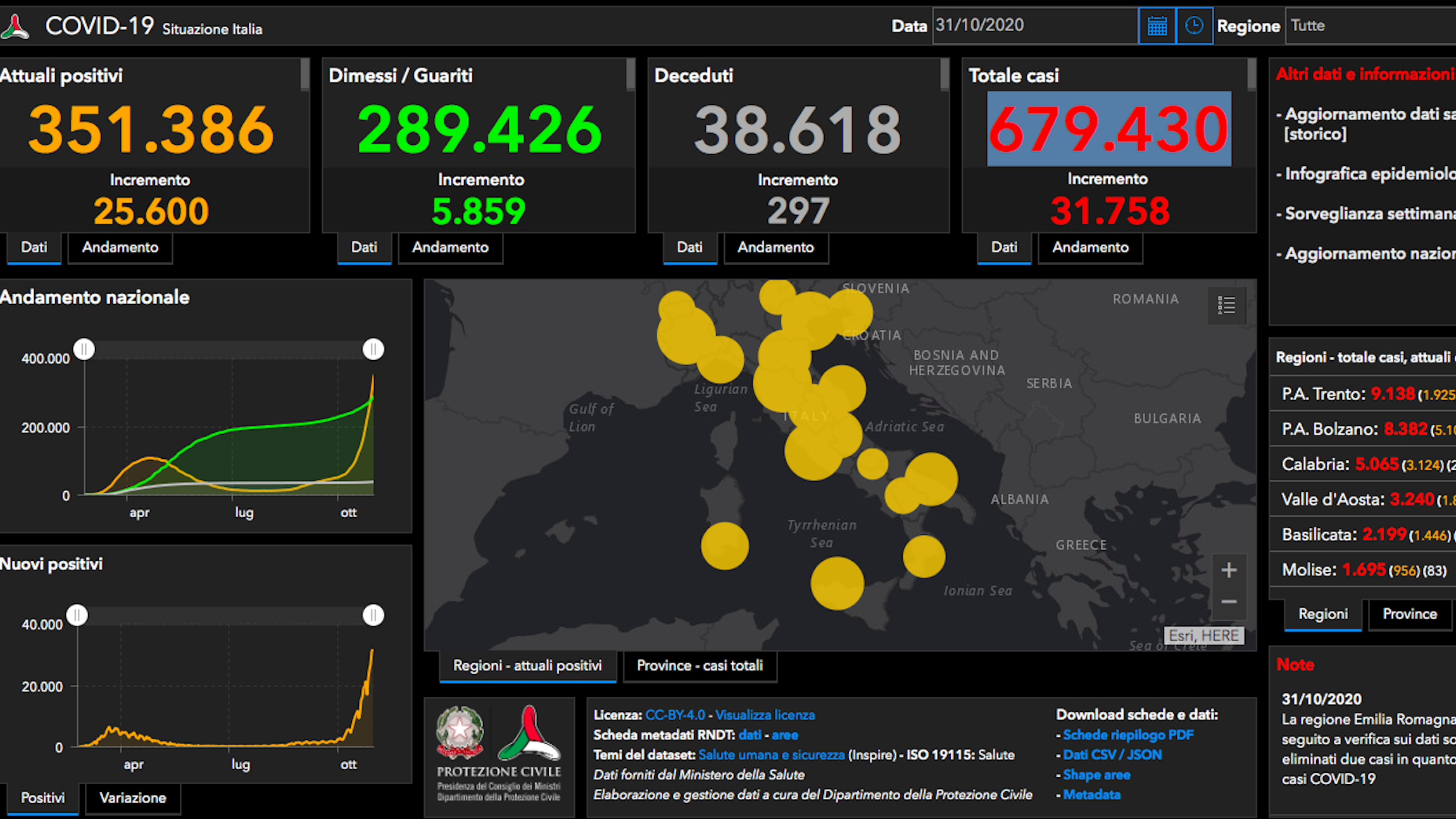Grab the left range handle on Nuovi positivi chart
The image size is (1456, 819).
[77, 615]
